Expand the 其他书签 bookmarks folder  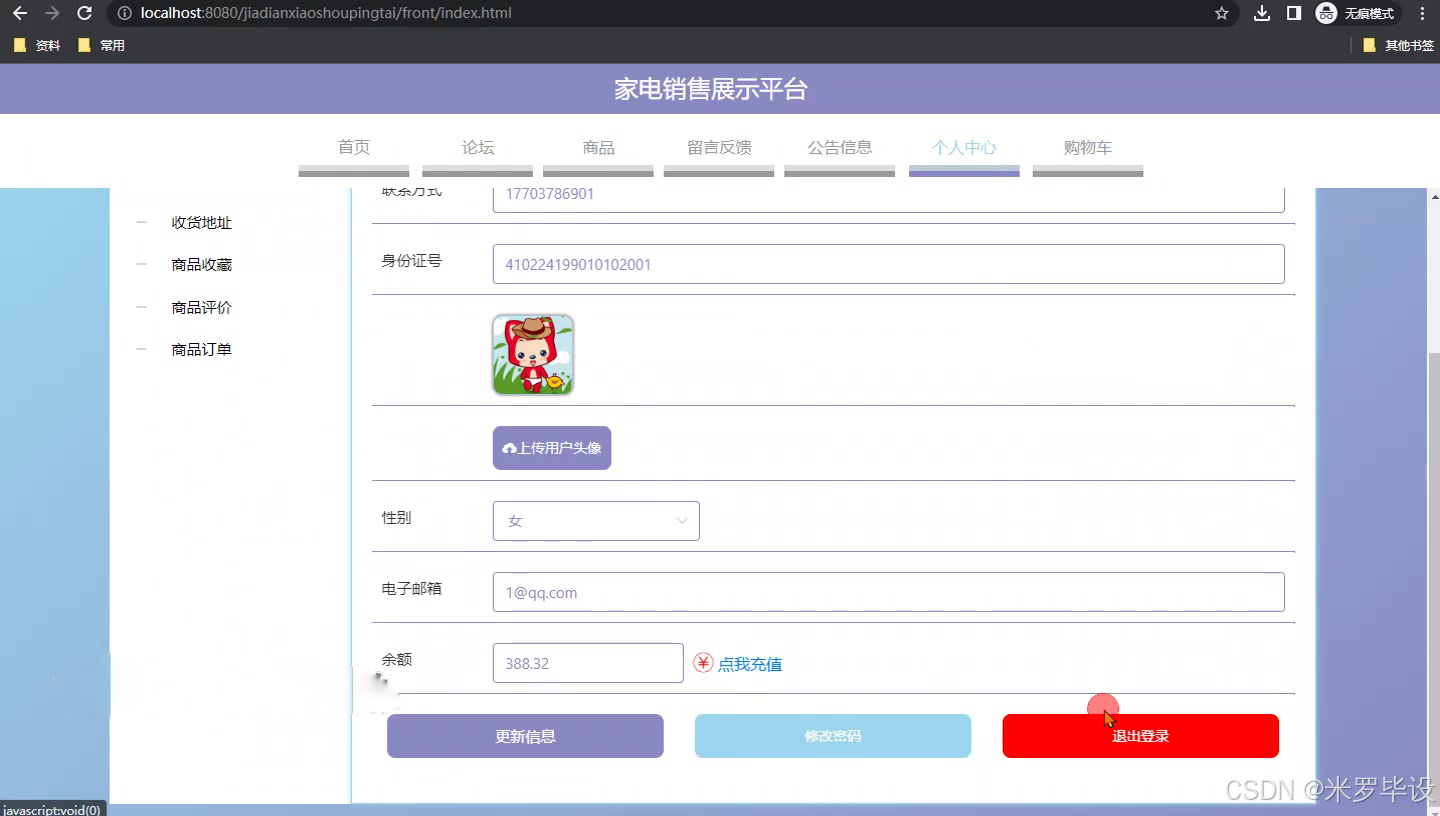point(1403,44)
